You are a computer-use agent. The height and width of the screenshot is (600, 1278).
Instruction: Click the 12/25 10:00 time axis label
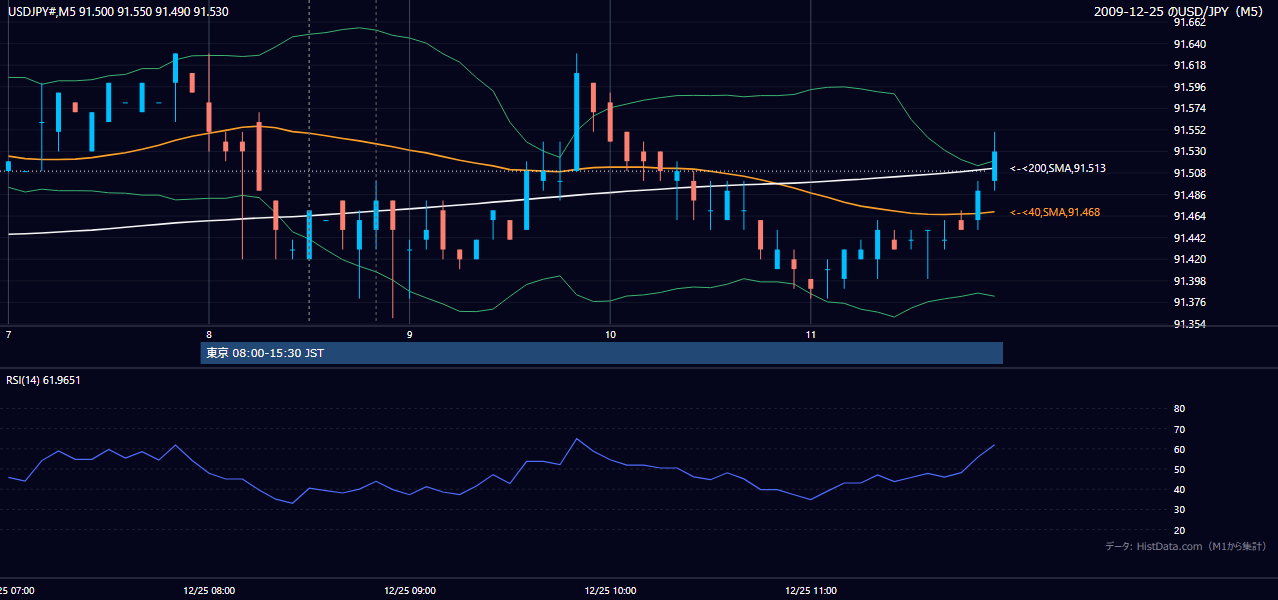coord(610,590)
